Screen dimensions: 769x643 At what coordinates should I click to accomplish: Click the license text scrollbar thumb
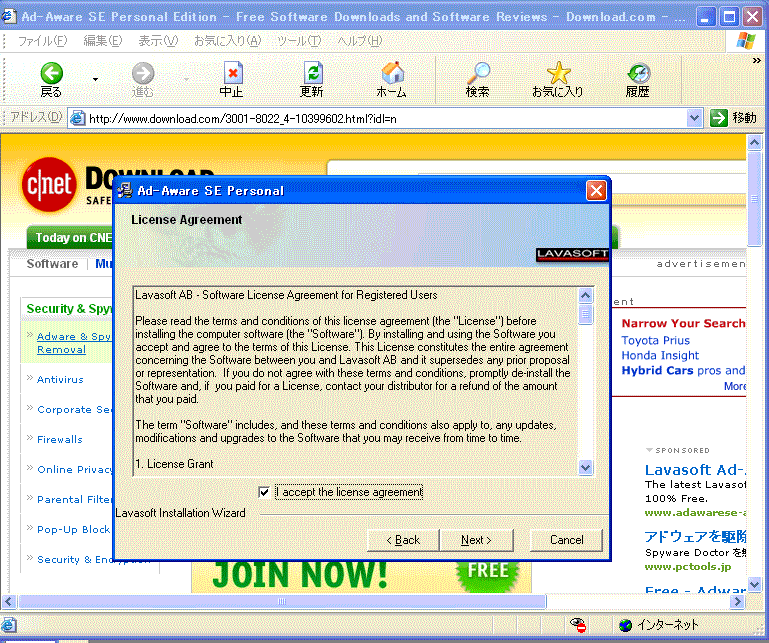585,314
